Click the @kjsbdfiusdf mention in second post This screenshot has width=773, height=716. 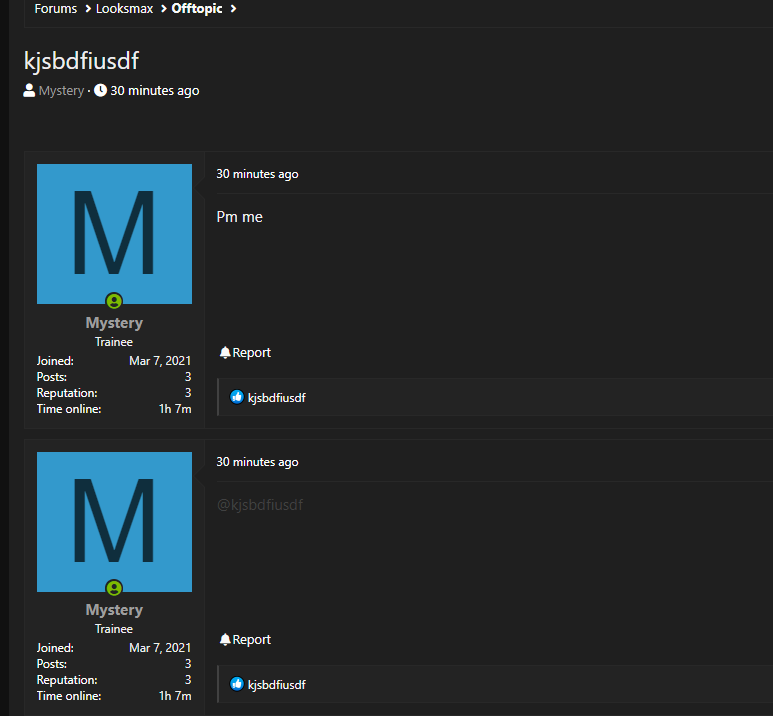[x=260, y=505]
